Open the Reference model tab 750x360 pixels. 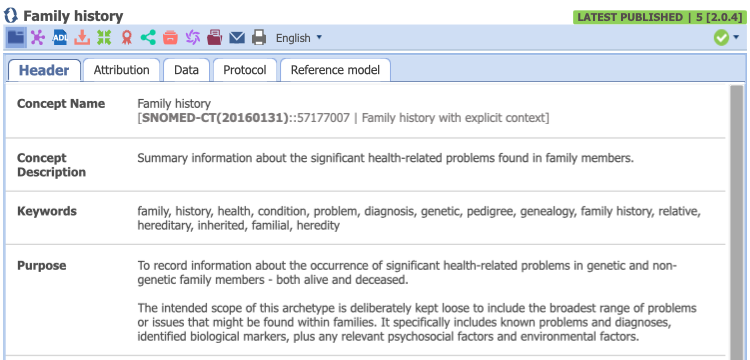(x=335, y=70)
